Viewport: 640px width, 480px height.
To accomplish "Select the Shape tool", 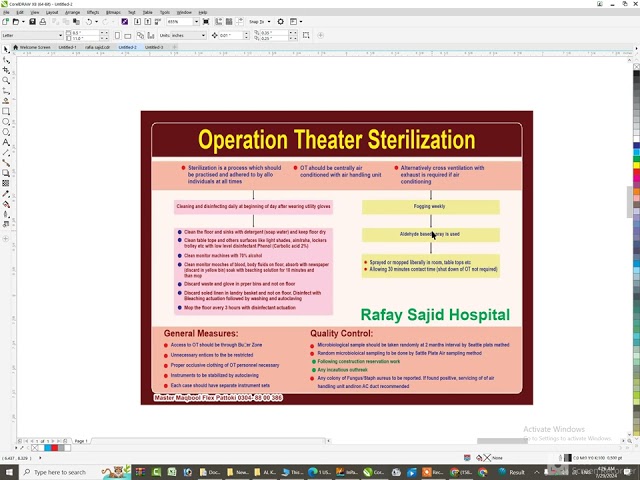I will tap(6, 60).
